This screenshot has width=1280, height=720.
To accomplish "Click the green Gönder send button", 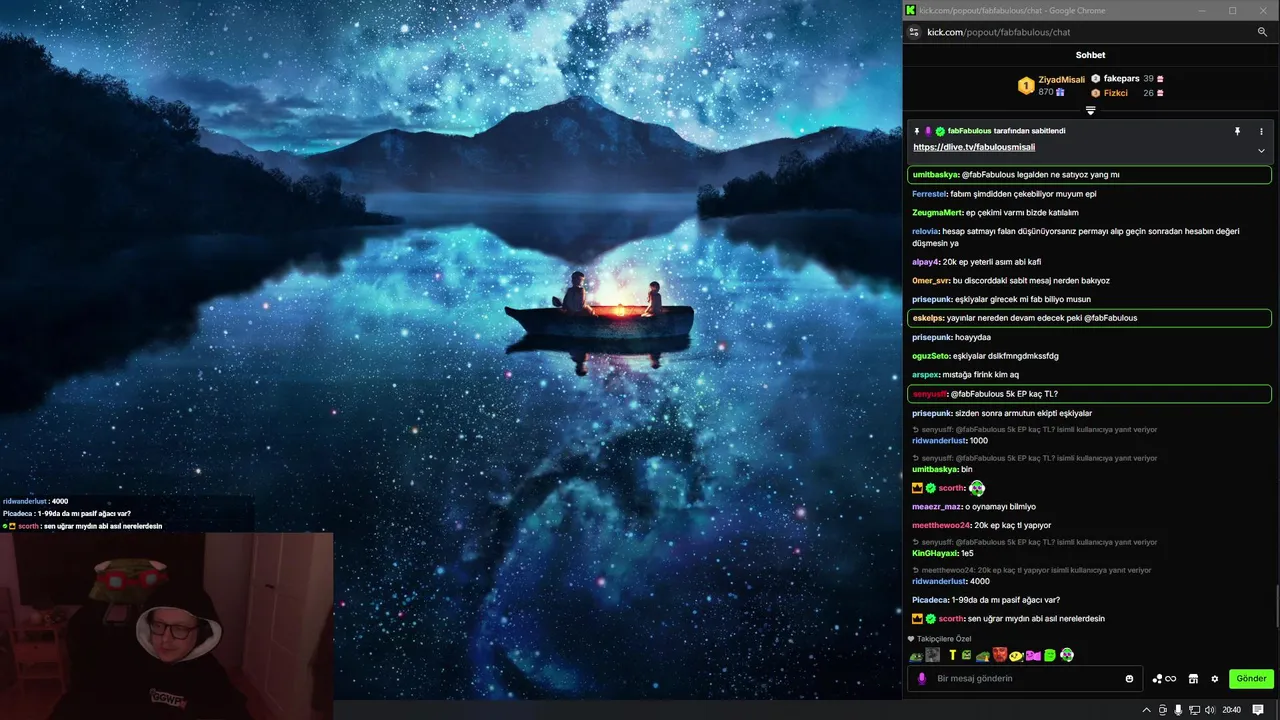I will [1251, 678].
